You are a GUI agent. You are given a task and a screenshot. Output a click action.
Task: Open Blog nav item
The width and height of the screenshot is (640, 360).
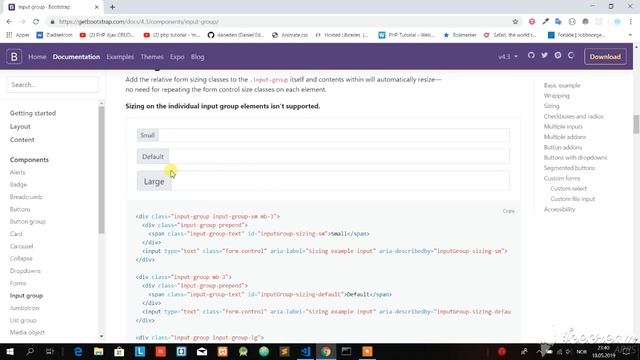click(198, 57)
